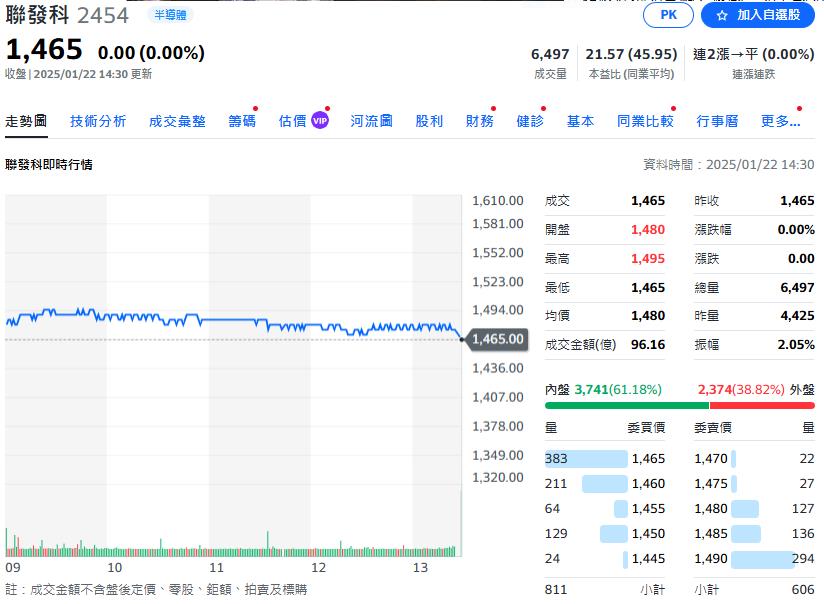Screen dimensions: 824x604
Task: Click the ask subtotal 606
Action: point(803,590)
